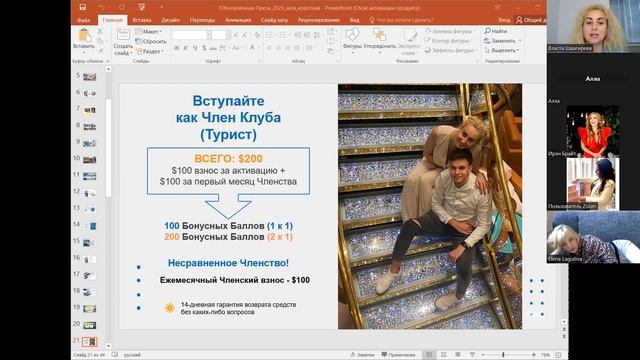This screenshot has width=640, height=360.
Task: Click the Заменить replace button
Action: click(x=502, y=41)
